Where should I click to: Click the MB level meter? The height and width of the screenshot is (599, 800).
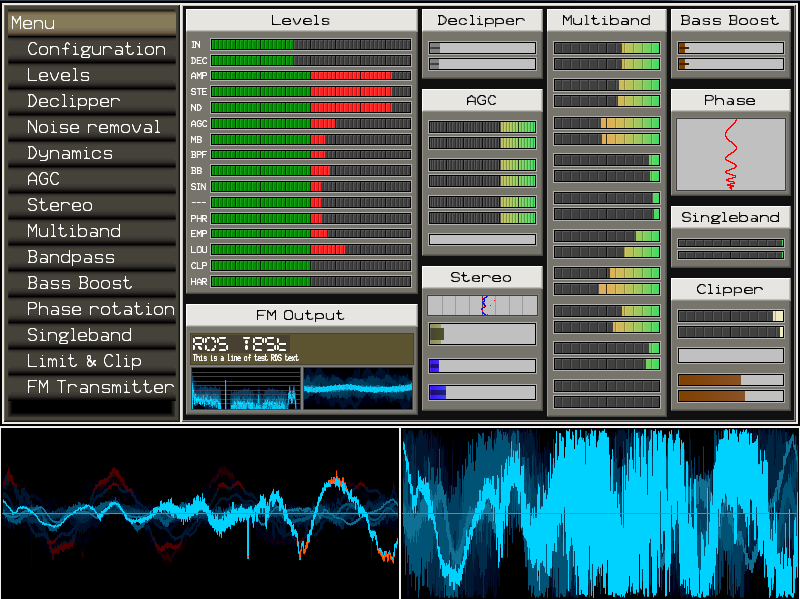[x=311, y=139]
